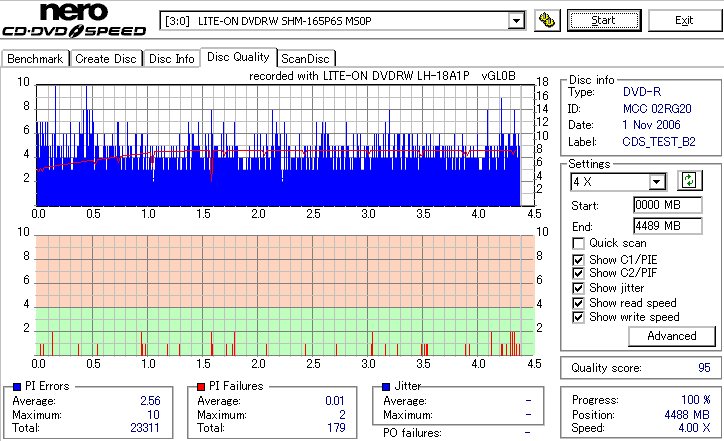Click the date value 1 Nov 2006
Viewport: 724px width, 441px height.
[651, 125]
